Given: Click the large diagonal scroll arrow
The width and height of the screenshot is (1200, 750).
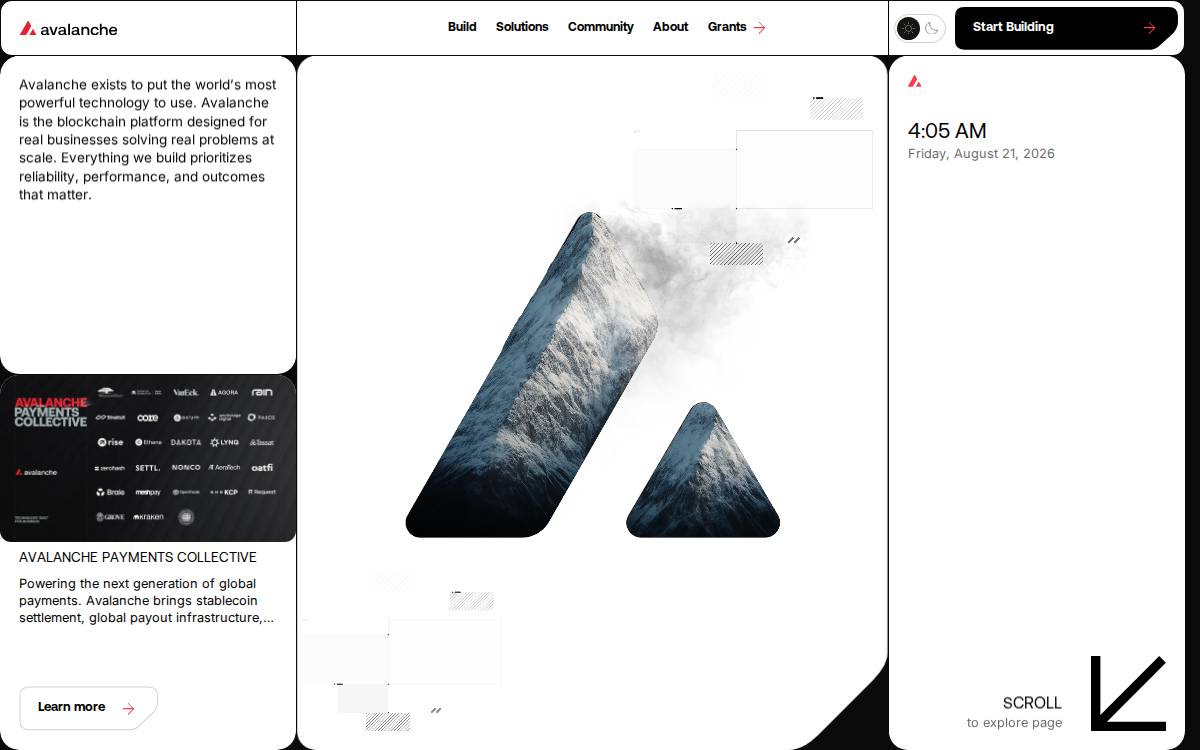Looking at the screenshot, I should click(x=1128, y=693).
